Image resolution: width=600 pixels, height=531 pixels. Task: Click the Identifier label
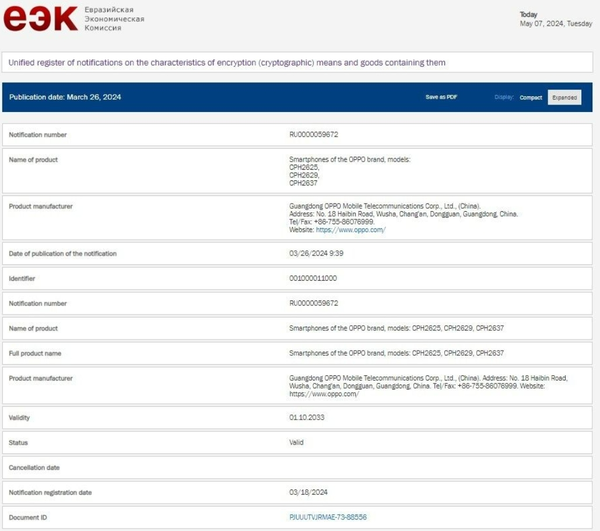(22, 279)
